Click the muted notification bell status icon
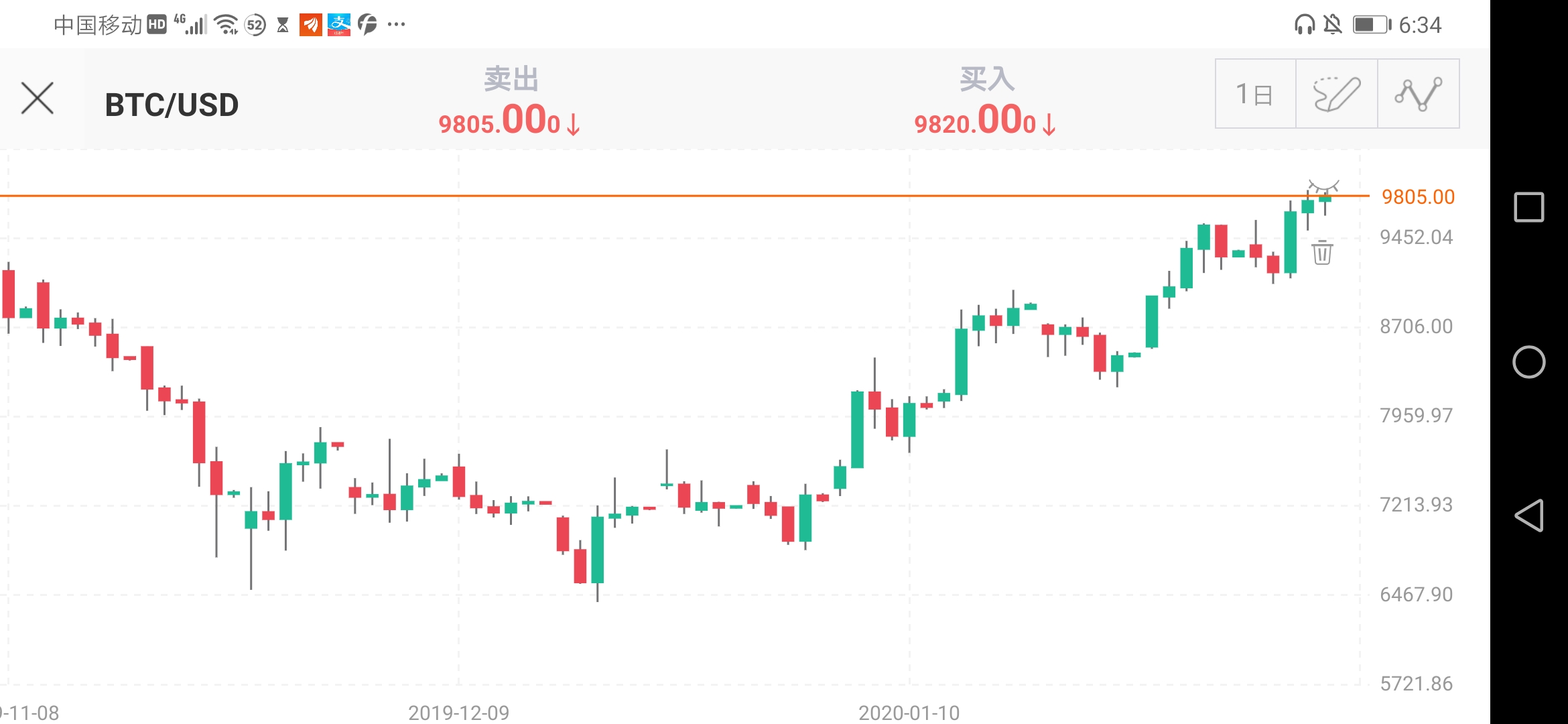Viewport: 1568px width, 724px height. pyautogui.click(x=1333, y=25)
